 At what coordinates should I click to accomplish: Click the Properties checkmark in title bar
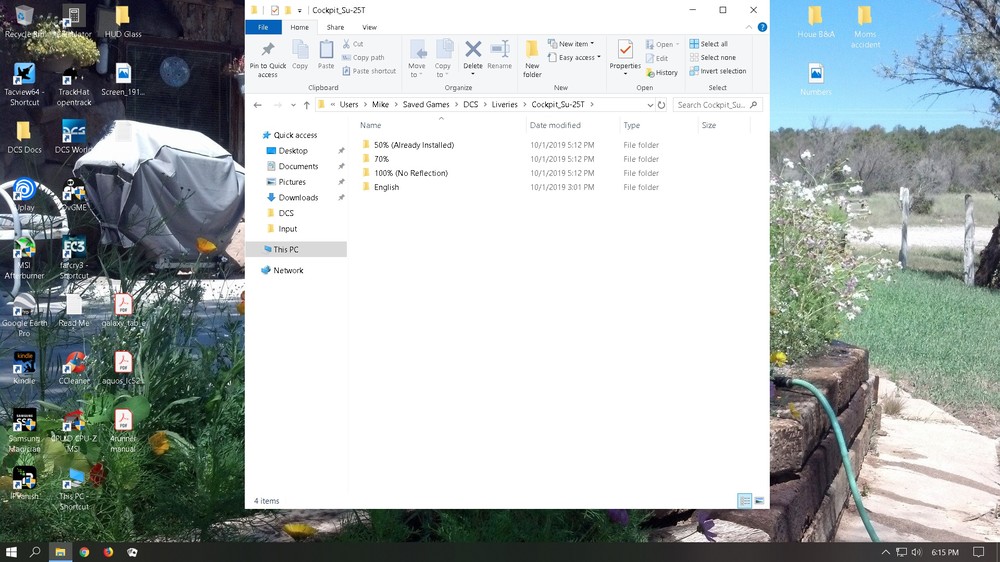pos(275,10)
